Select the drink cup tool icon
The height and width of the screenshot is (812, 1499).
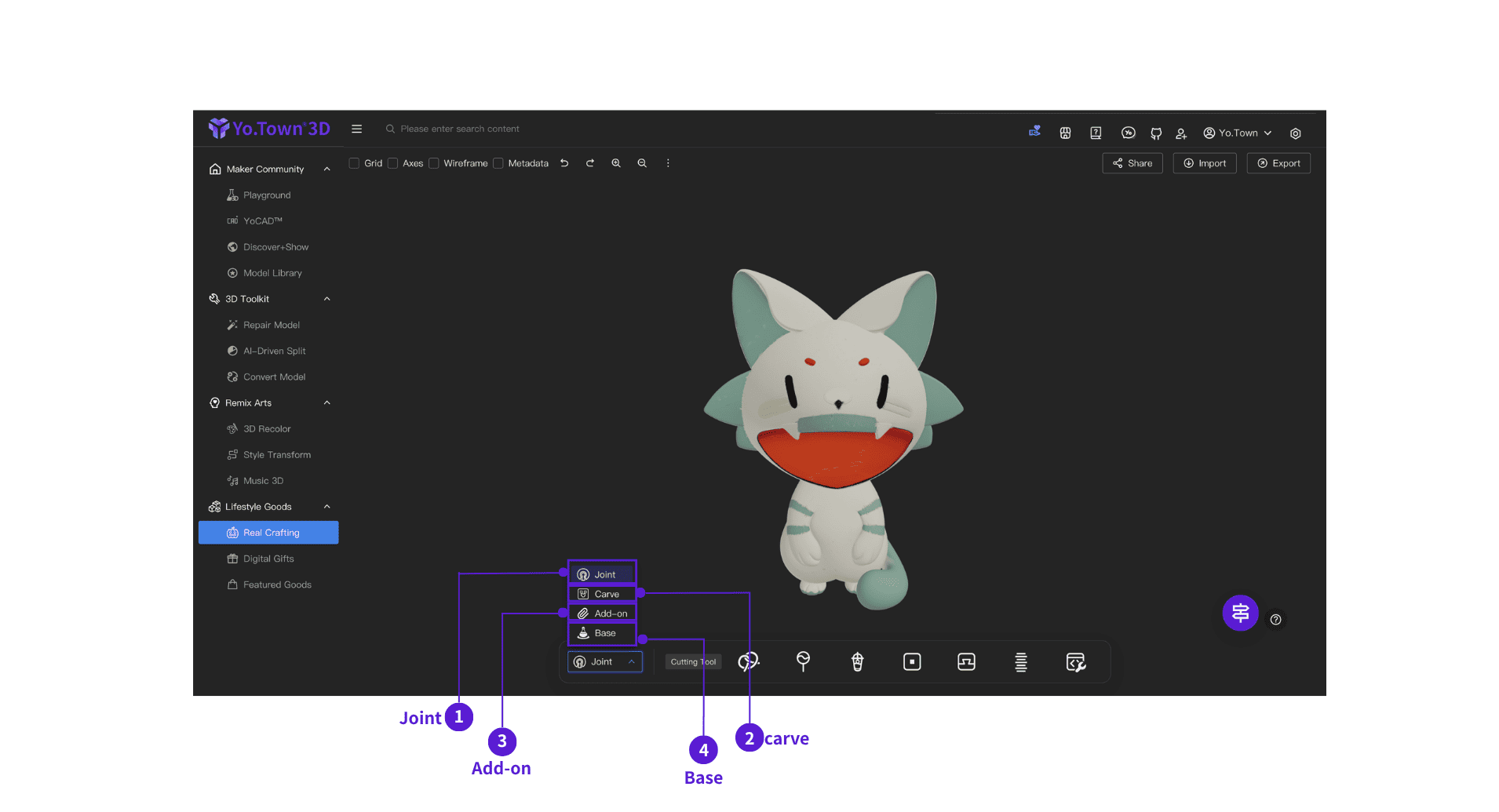(857, 662)
